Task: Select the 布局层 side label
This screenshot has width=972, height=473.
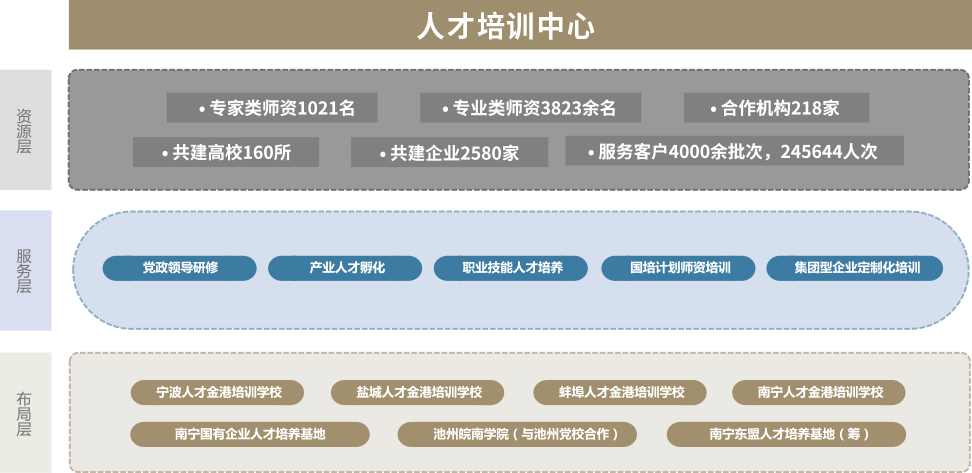Action: click(25, 412)
